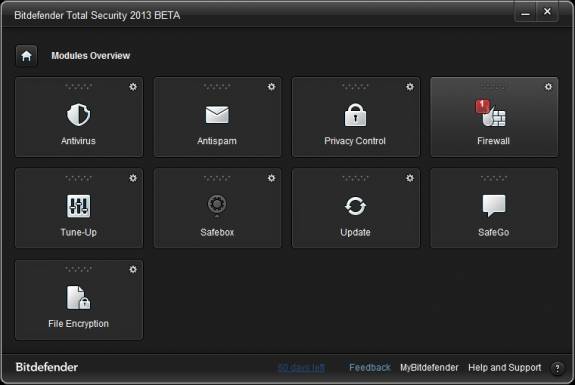This screenshot has height=385, width=575.
Task: Click the question mark help icon
Action: pos(557,368)
